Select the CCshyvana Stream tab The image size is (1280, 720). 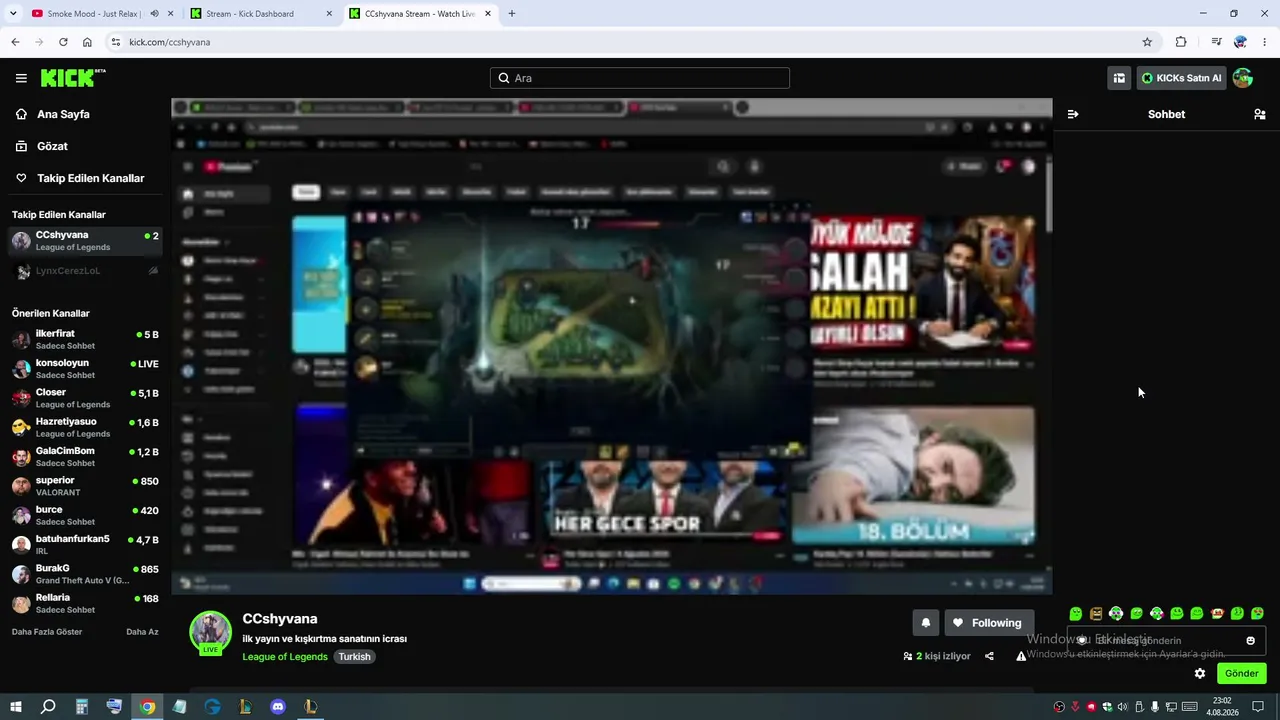tap(421, 14)
